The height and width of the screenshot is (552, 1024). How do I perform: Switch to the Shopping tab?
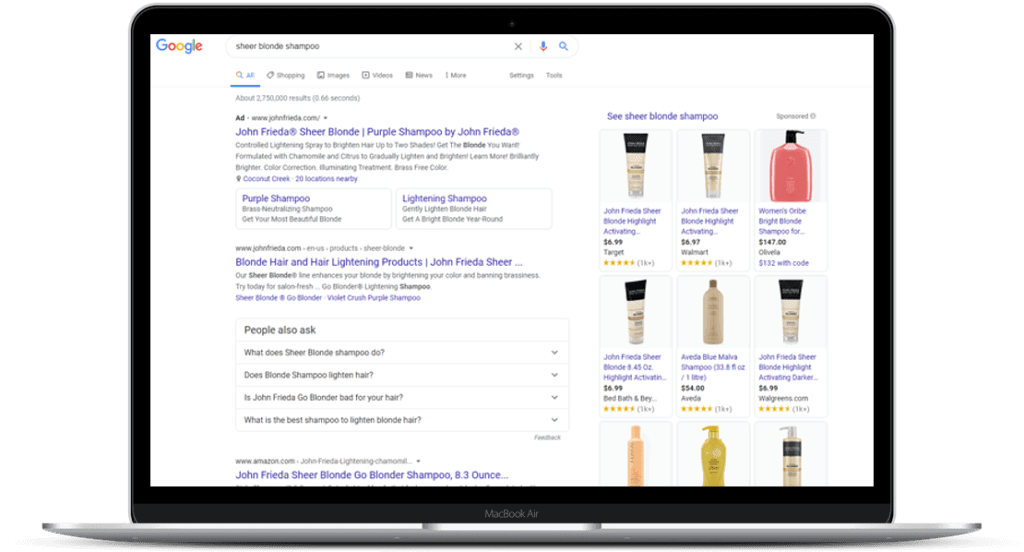click(x=285, y=75)
